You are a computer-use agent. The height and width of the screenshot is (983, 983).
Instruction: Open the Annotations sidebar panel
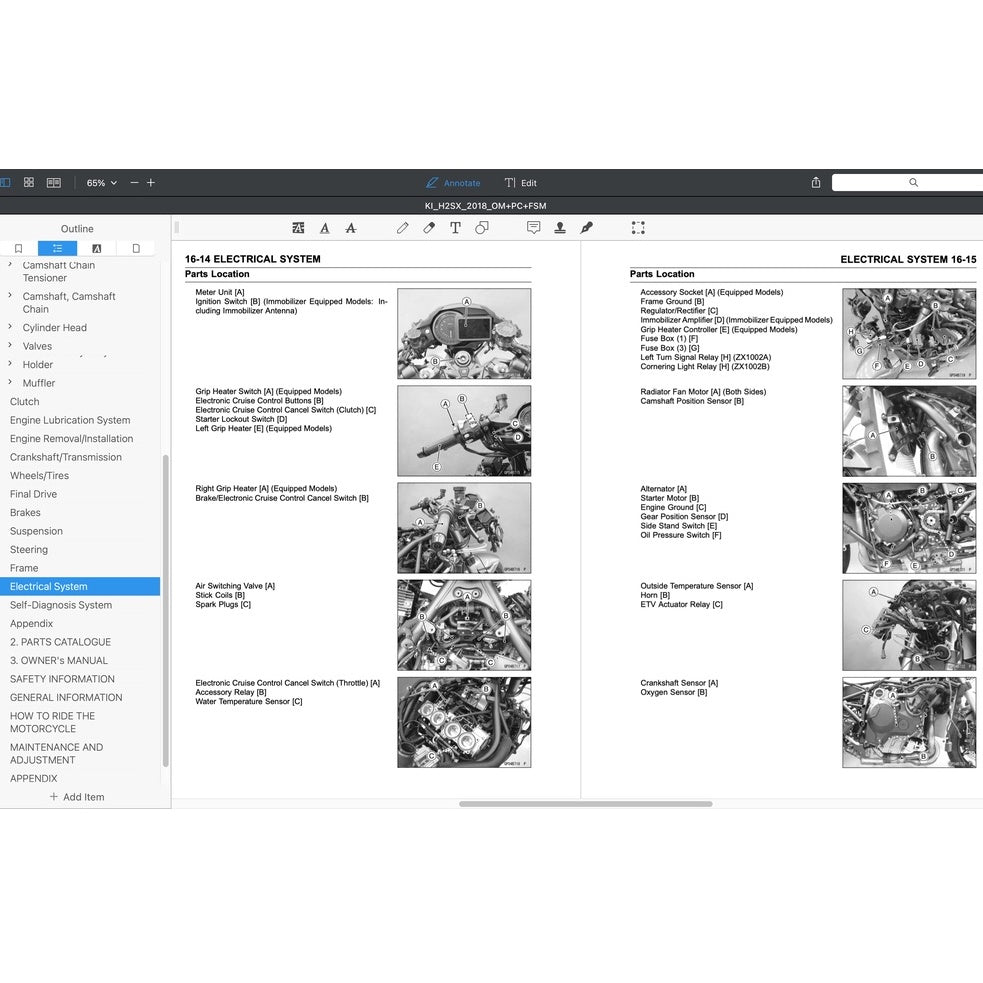click(96, 247)
